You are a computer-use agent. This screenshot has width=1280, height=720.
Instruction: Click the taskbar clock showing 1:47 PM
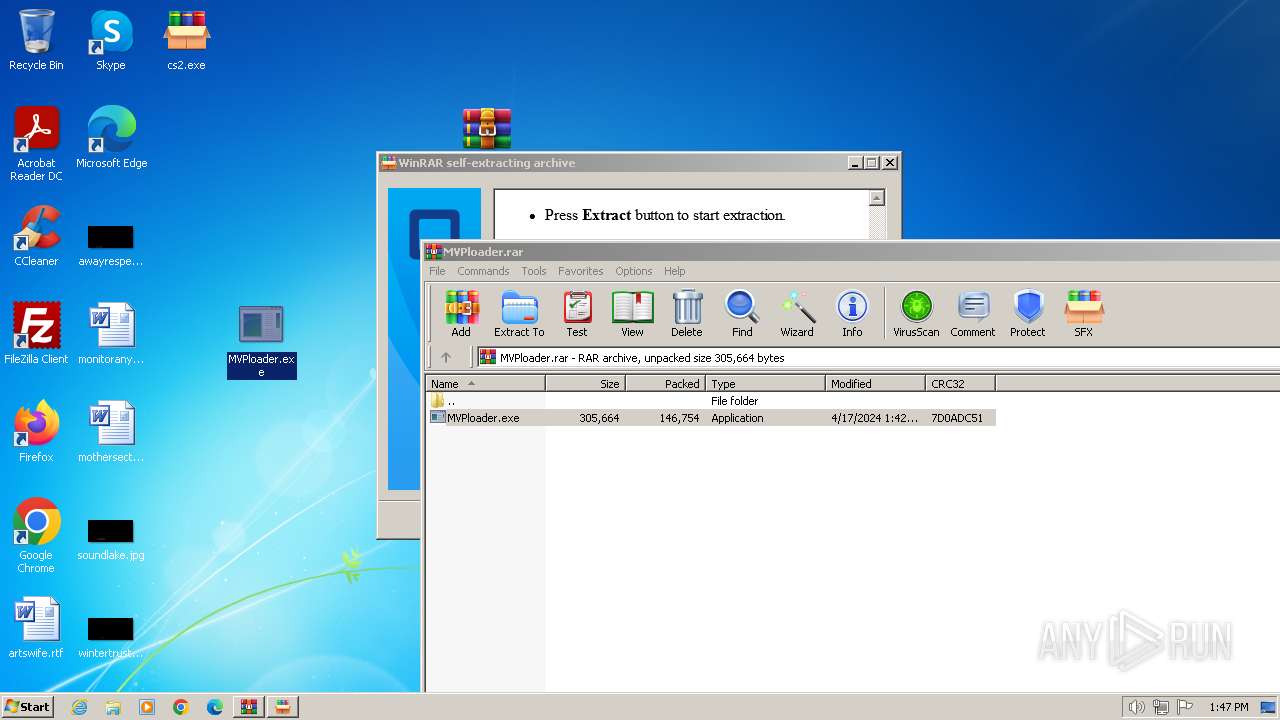pyautogui.click(x=1229, y=707)
